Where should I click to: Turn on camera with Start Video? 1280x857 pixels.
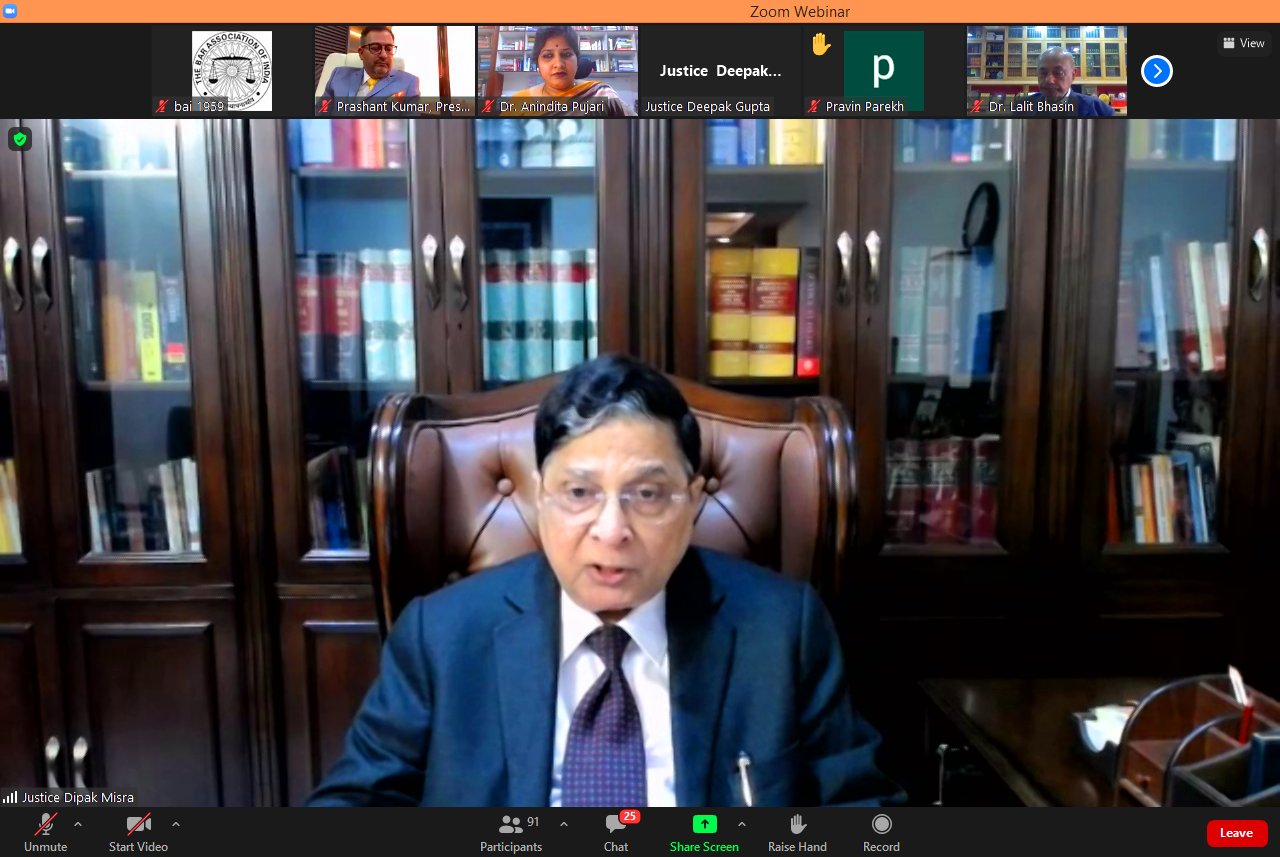point(138,832)
